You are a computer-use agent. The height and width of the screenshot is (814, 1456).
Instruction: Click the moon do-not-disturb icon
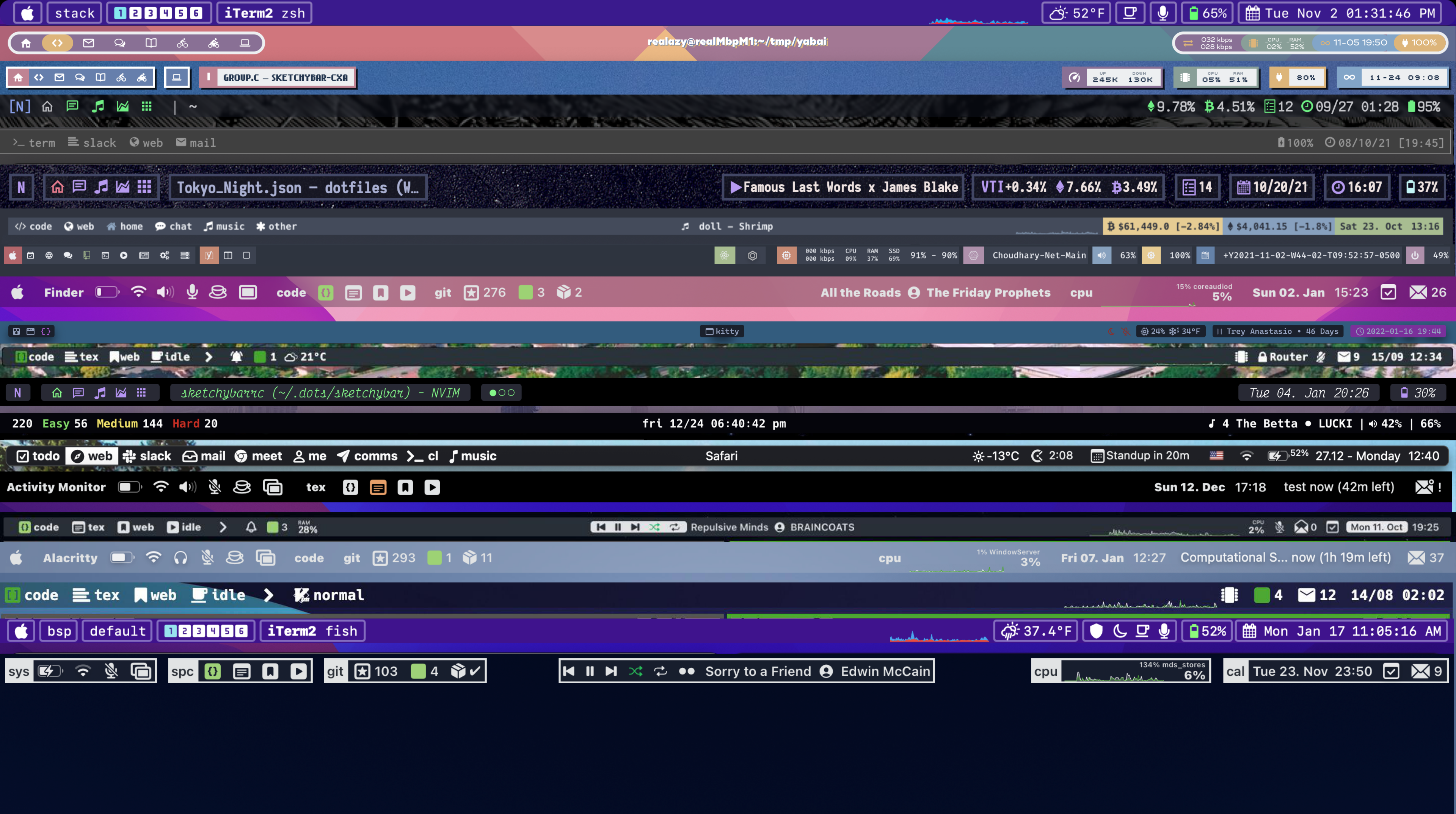tap(1120, 631)
